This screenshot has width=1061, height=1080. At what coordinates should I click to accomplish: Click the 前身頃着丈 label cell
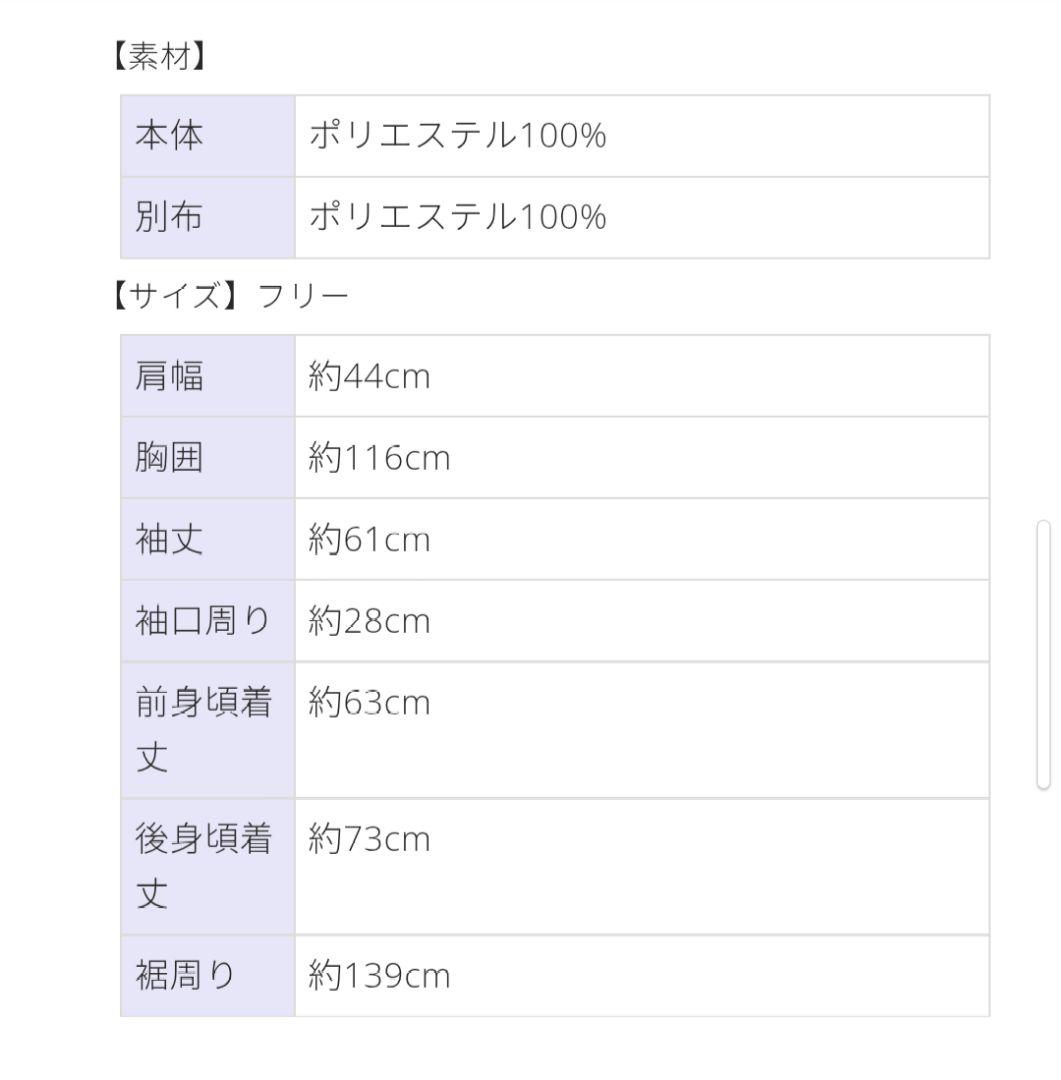tap(207, 730)
